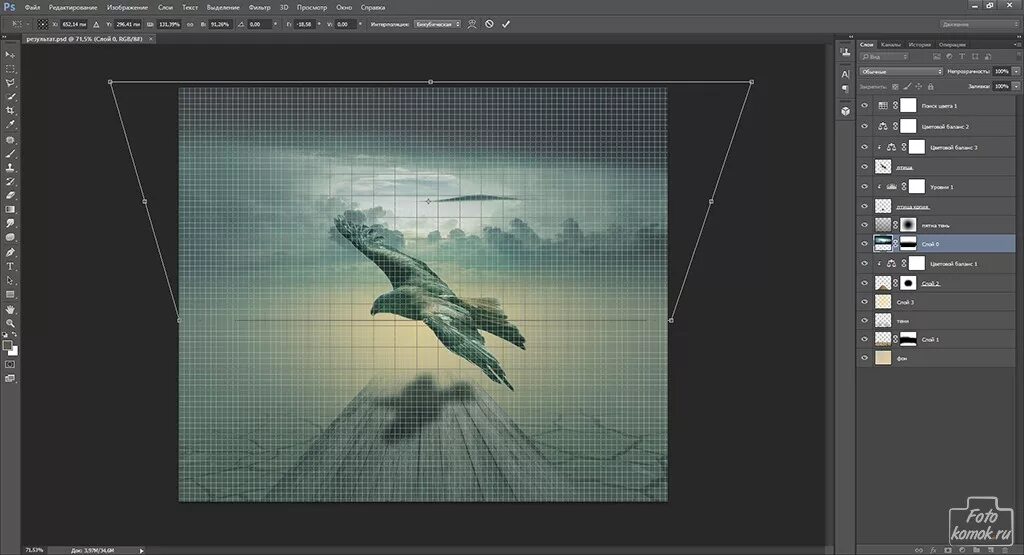Click the rotation angle input field
Screen dimensions: 1024x555
(257, 24)
